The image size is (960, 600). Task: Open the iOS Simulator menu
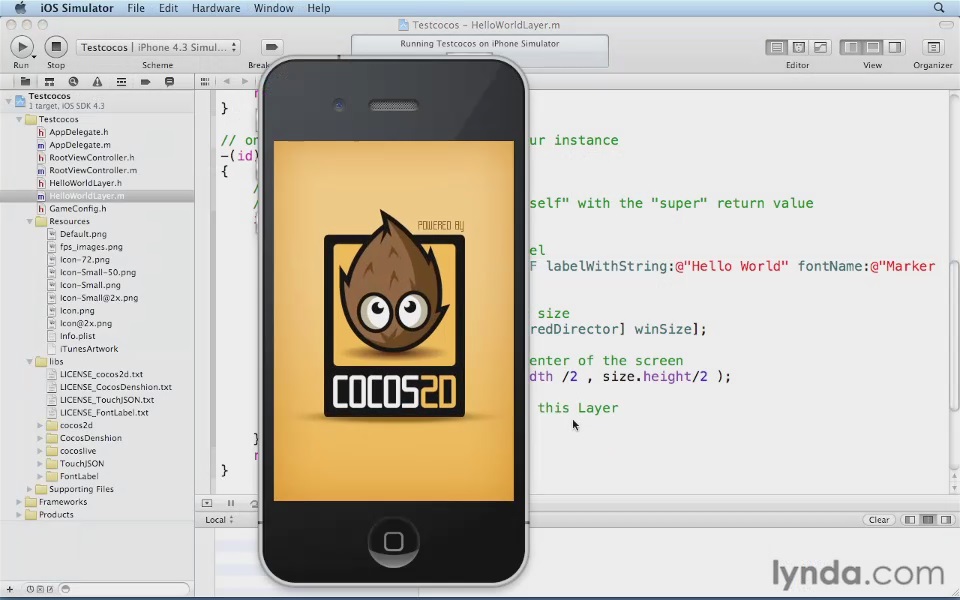click(x=77, y=8)
